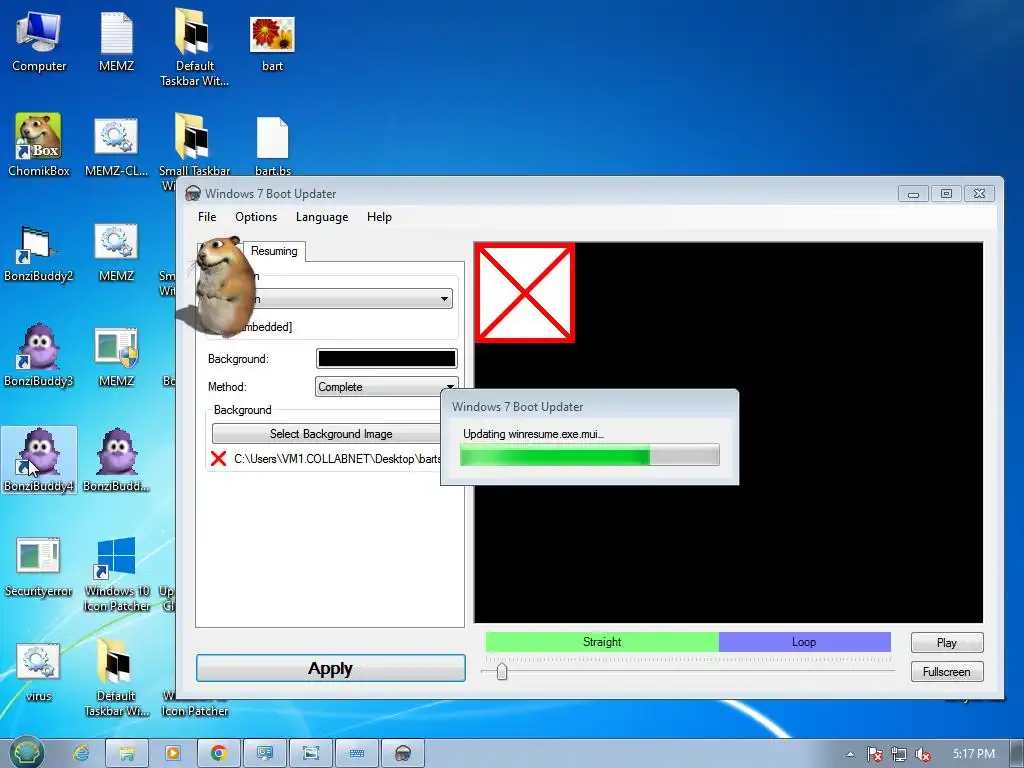Select the Loop animation segment

805,642
